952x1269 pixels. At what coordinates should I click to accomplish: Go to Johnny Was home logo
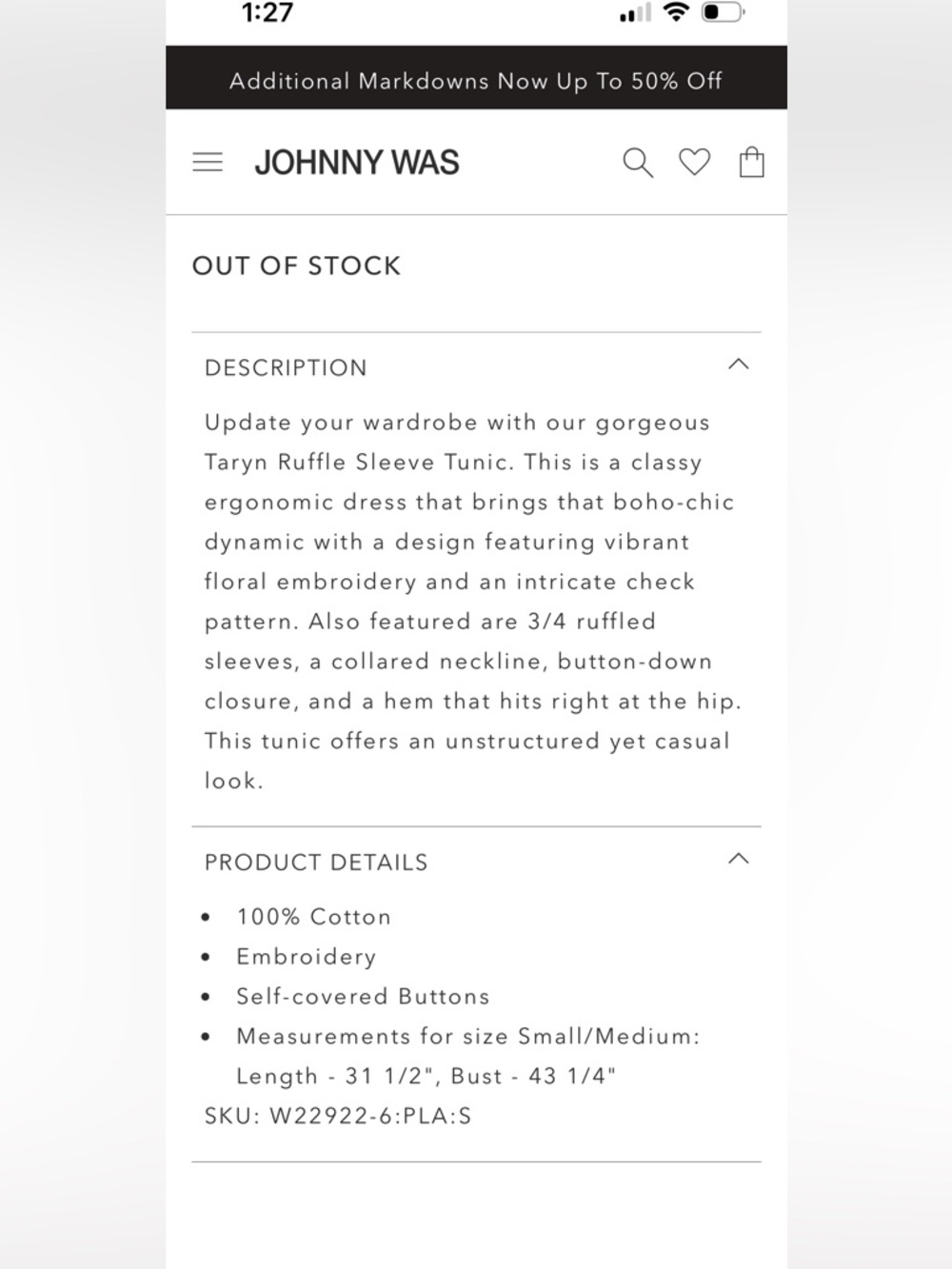tap(357, 163)
